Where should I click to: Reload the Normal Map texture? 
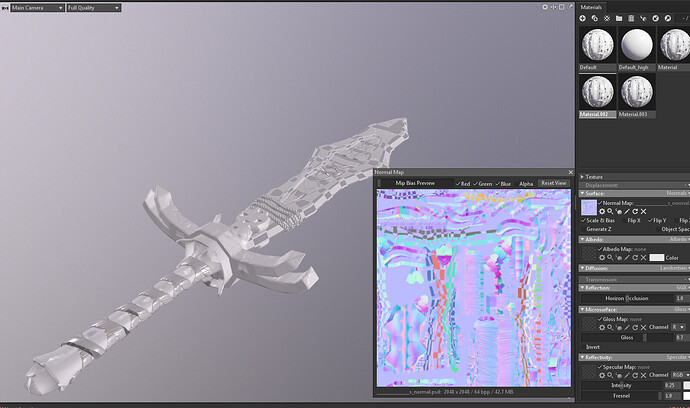[x=635, y=211]
